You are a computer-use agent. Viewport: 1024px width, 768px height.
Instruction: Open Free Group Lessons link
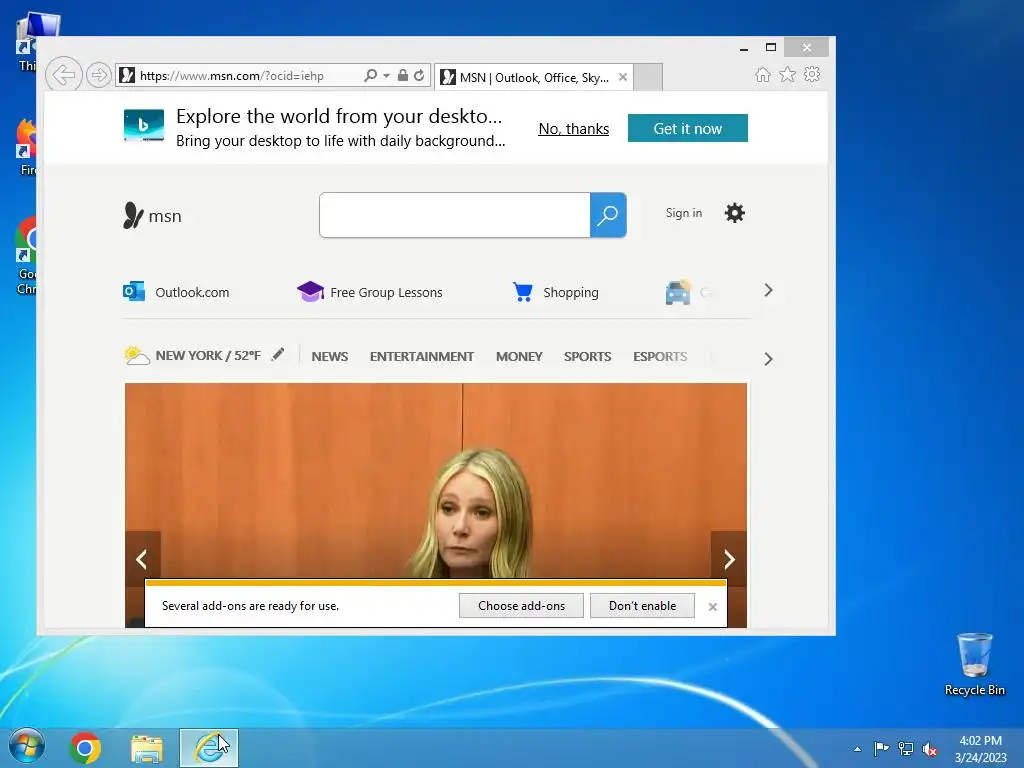point(370,291)
